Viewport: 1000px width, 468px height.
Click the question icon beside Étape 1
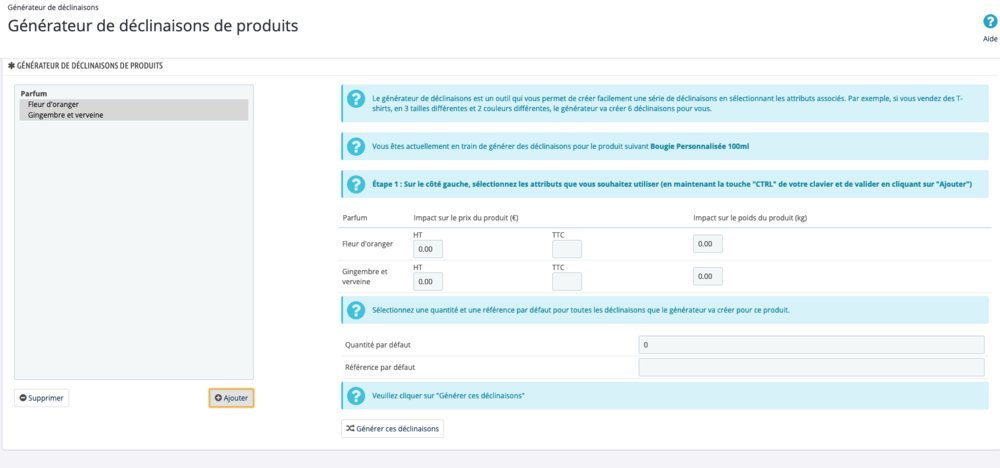[355, 185]
